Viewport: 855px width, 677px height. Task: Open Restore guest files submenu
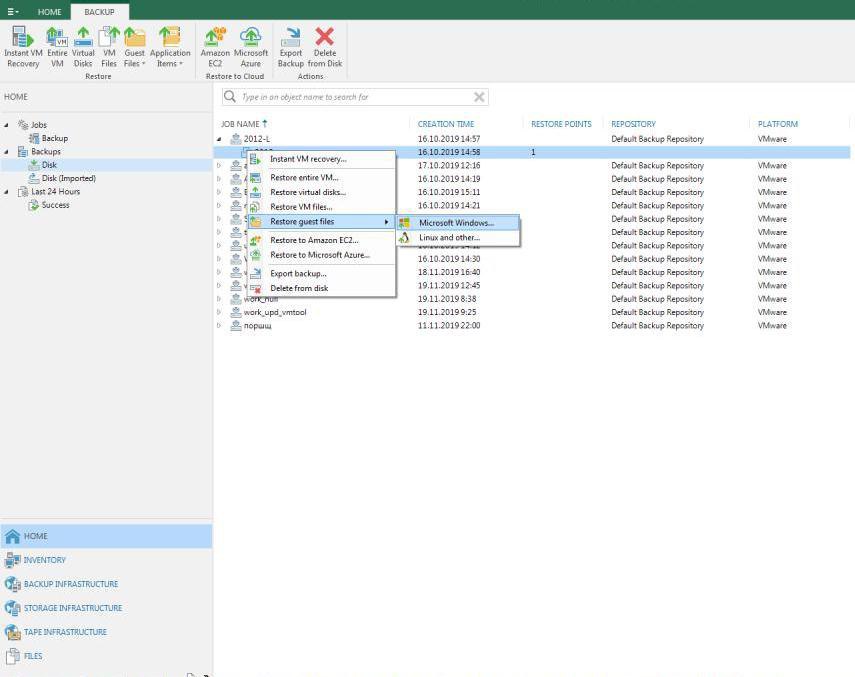[x=322, y=222]
